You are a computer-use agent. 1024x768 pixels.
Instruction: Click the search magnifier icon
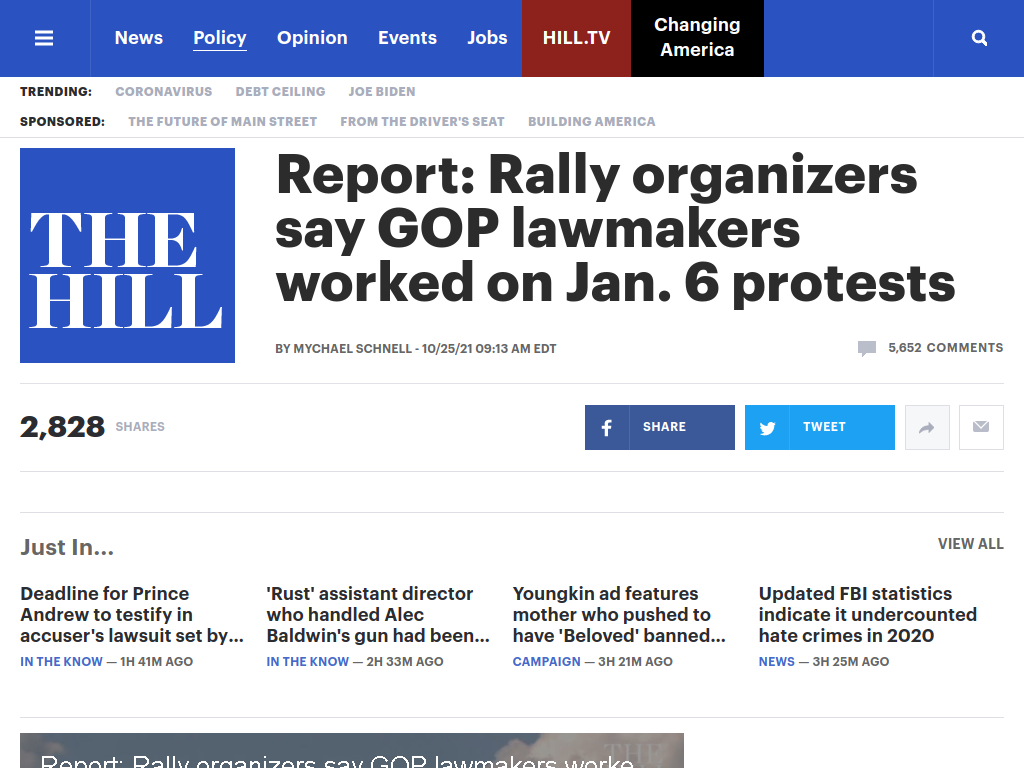(979, 38)
